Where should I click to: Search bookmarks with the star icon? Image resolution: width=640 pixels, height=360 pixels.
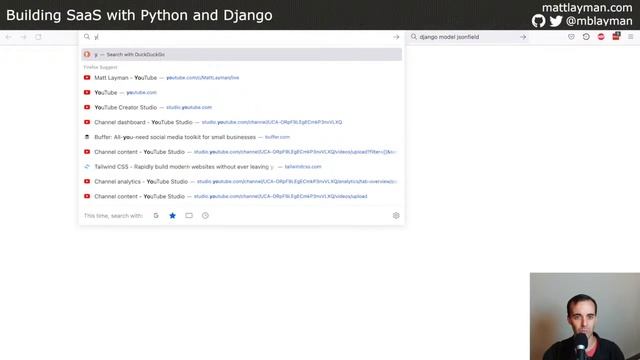(173, 216)
